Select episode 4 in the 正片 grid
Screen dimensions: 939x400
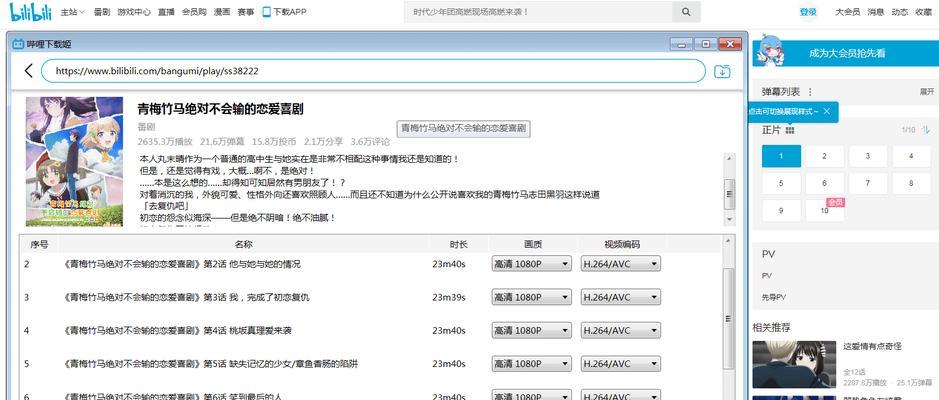[911, 156]
